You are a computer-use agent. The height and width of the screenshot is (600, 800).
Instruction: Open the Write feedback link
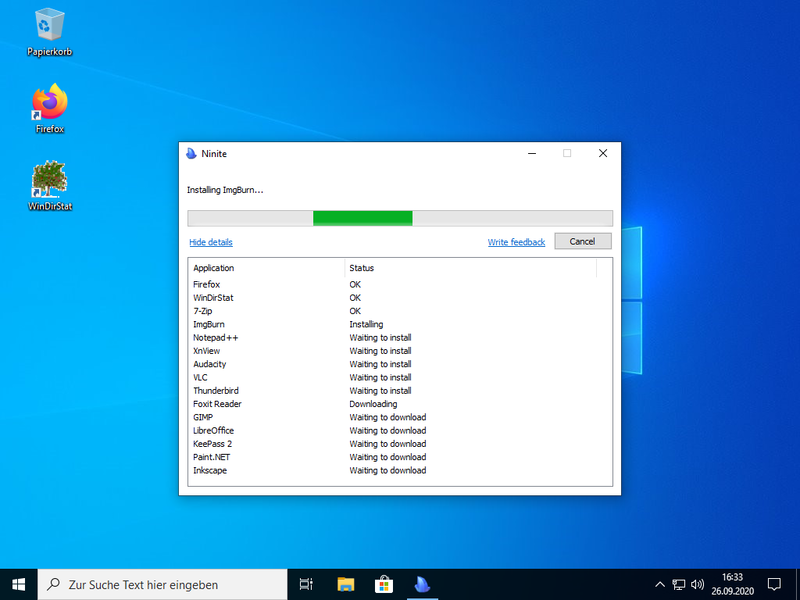point(516,241)
